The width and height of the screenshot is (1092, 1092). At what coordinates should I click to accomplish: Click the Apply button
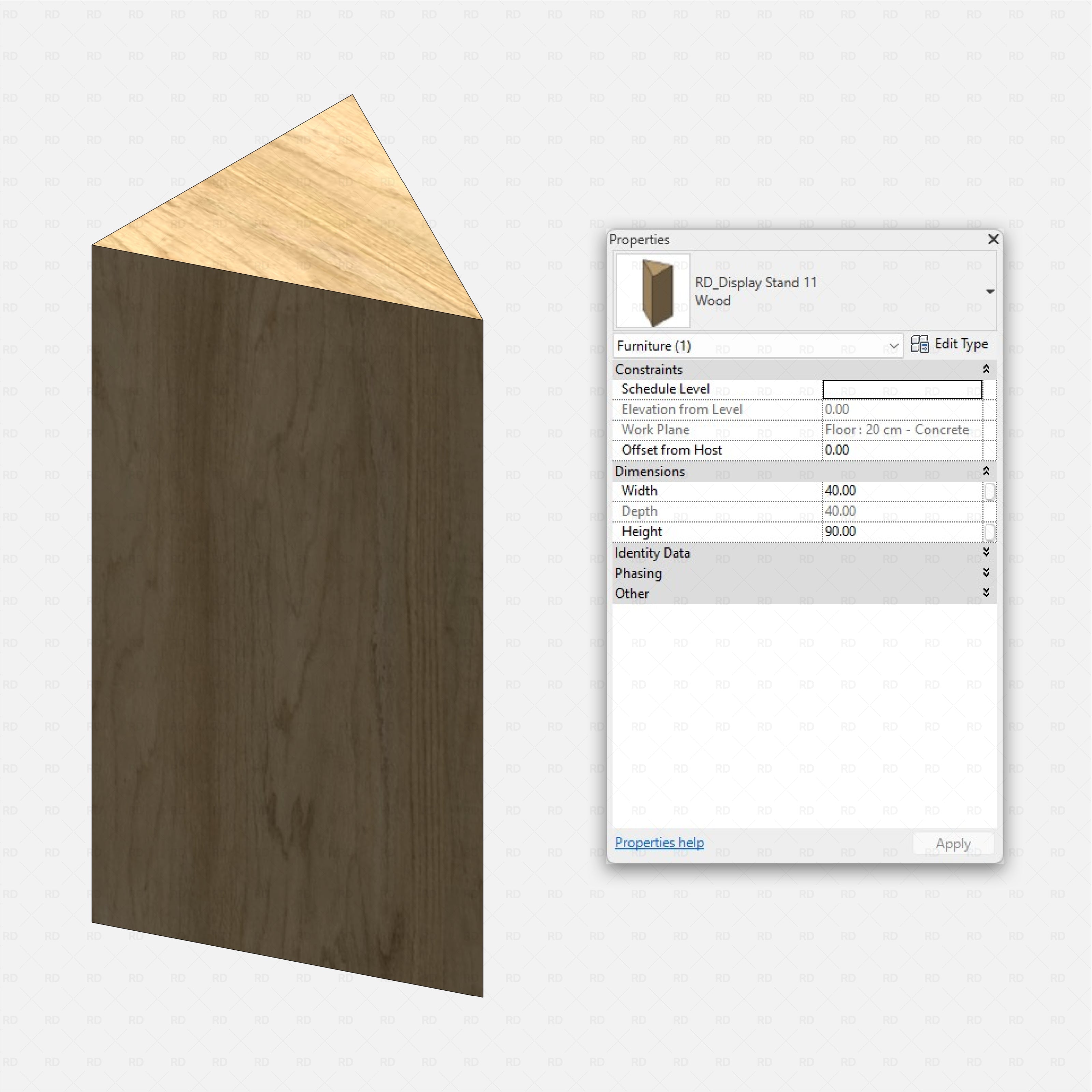953,843
